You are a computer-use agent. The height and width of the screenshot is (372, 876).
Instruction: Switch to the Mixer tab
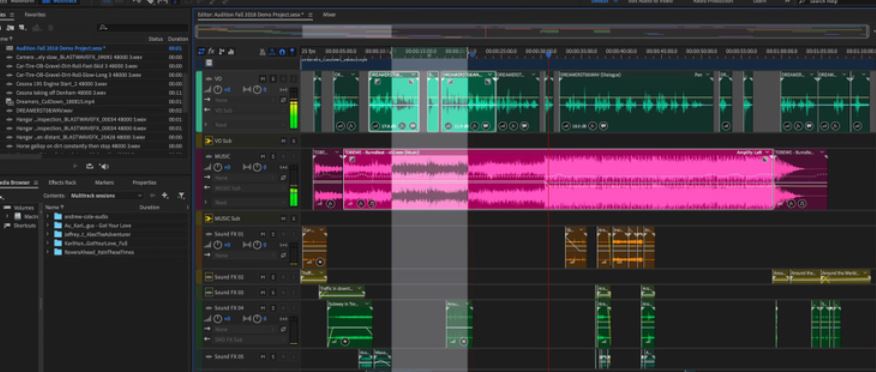coord(329,15)
